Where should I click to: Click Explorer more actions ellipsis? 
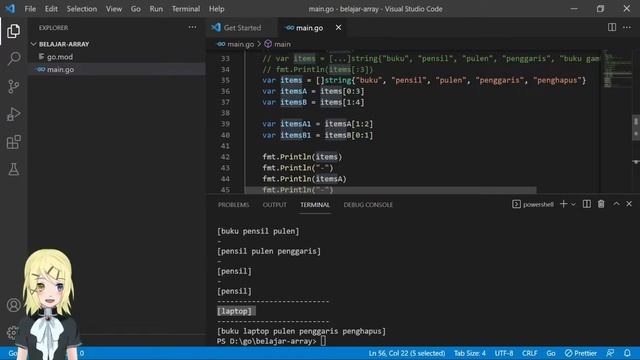tap(192, 27)
